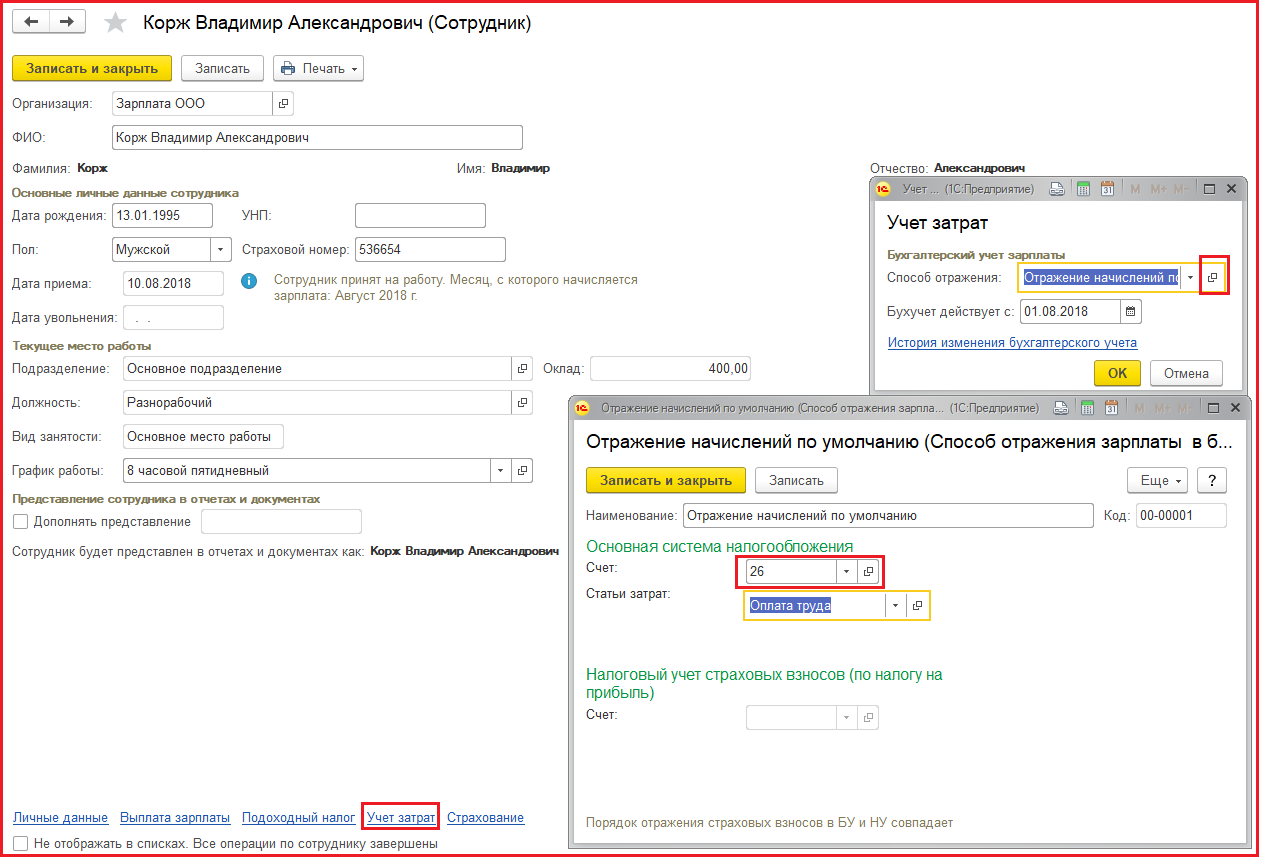Viewport: 1264px width, 861px height.
Task: Open the Печать menu
Action: click(318, 68)
